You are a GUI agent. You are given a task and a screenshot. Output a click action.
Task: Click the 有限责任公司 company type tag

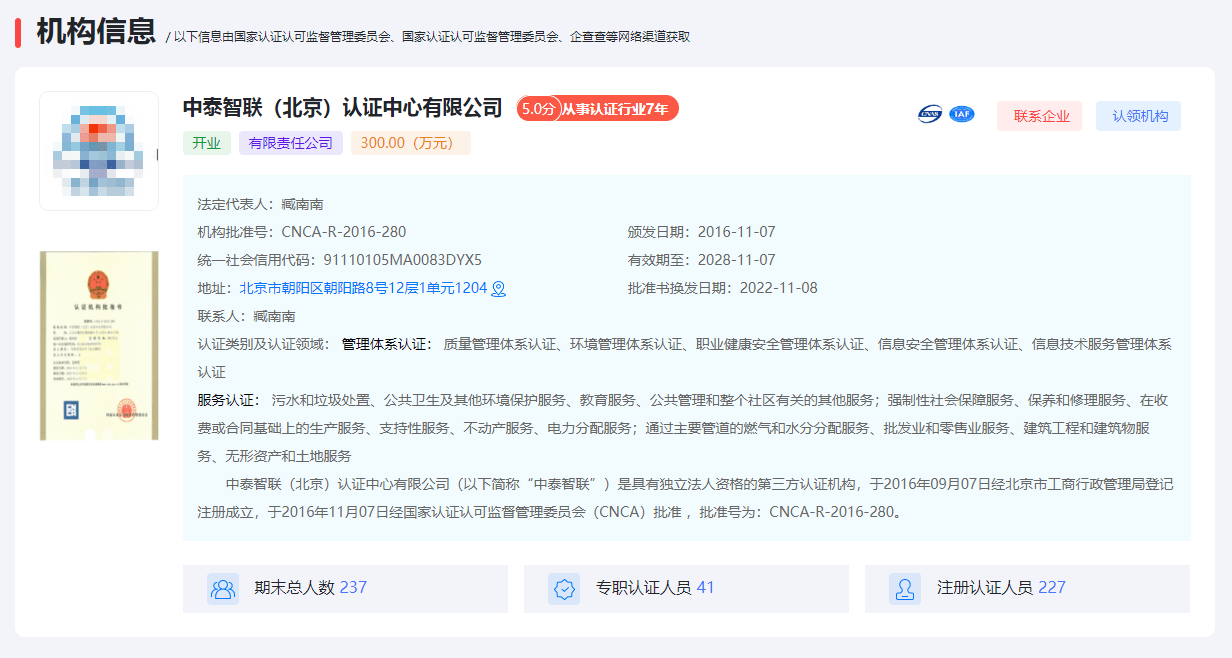(291, 143)
